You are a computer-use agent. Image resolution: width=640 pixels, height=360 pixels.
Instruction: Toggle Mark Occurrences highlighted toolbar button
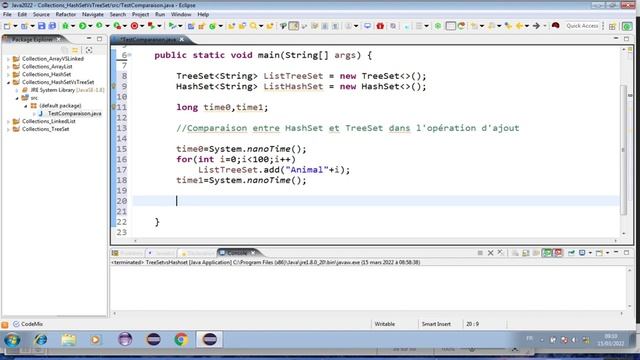point(293,26)
